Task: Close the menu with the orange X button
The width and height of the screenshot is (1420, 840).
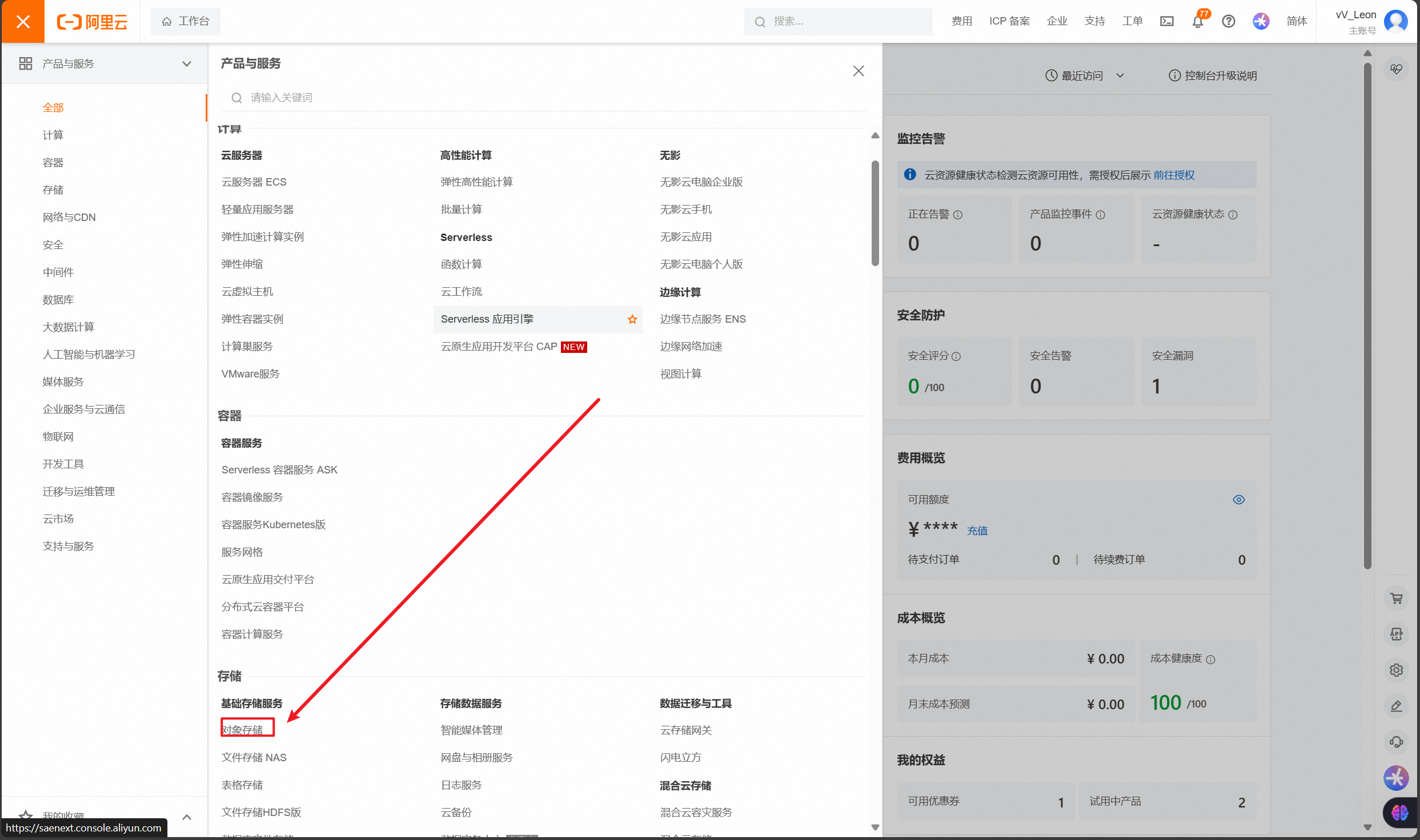Action: [23, 22]
